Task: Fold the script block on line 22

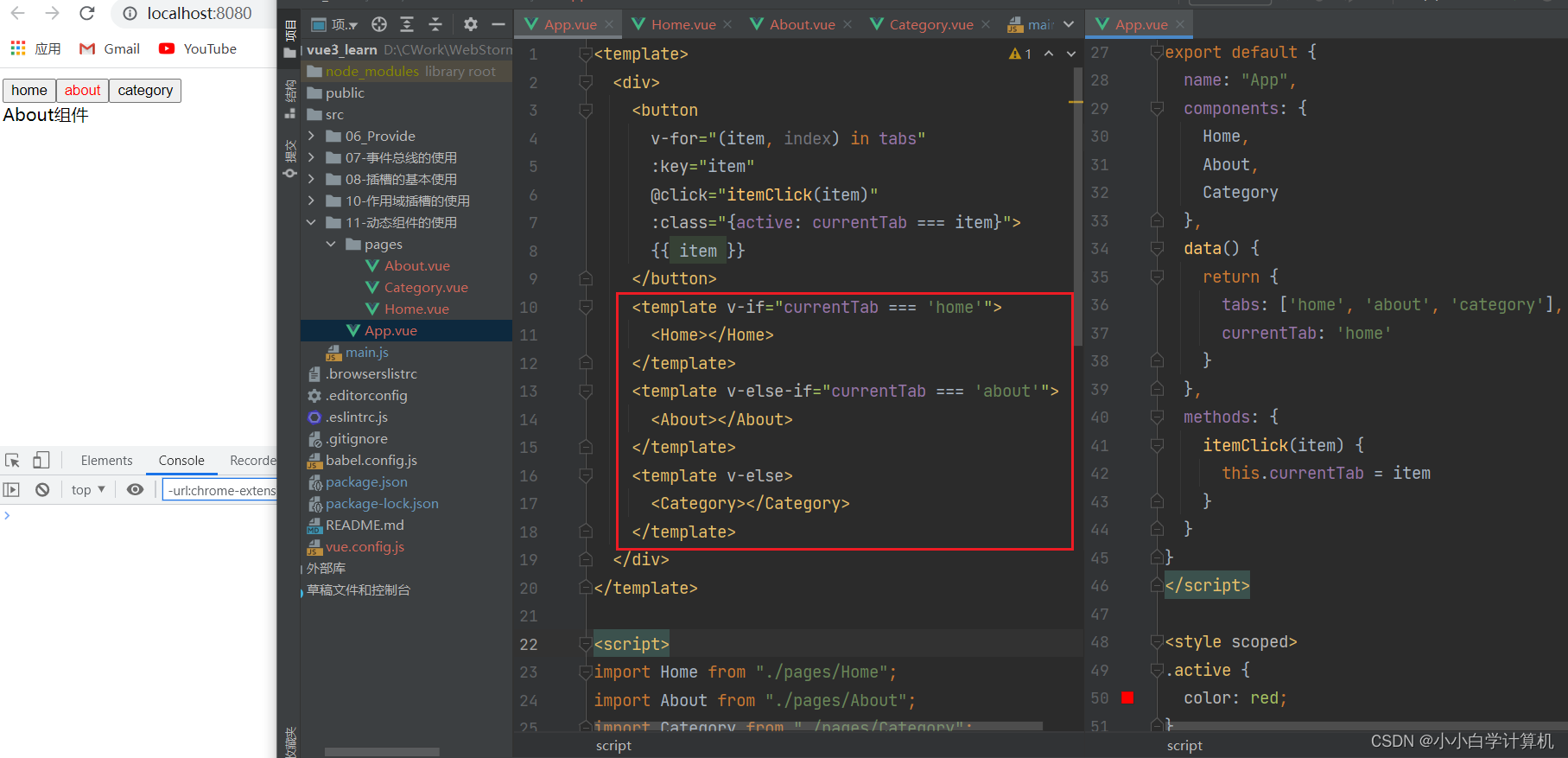Action: (585, 644)
